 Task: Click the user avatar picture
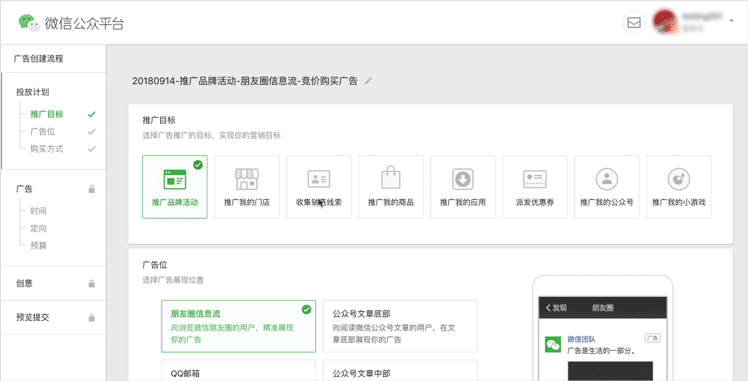(665, 22)
